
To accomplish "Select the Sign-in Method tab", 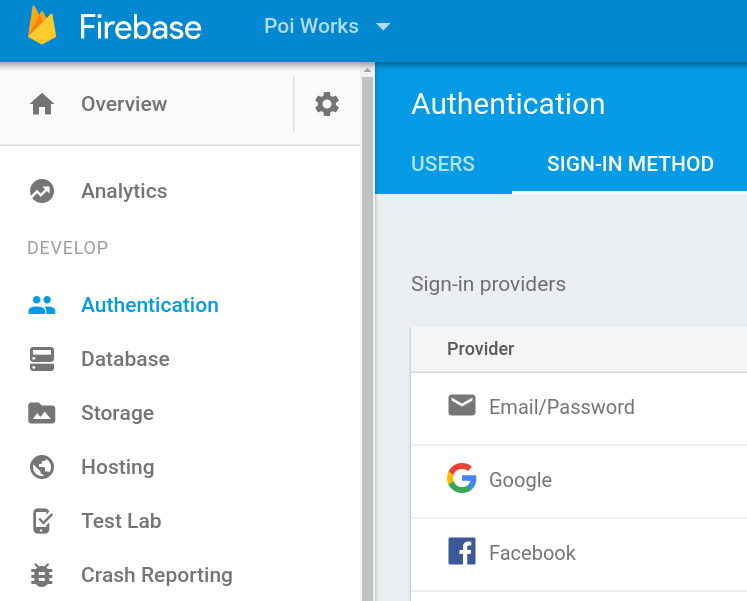I will (630, 164).
